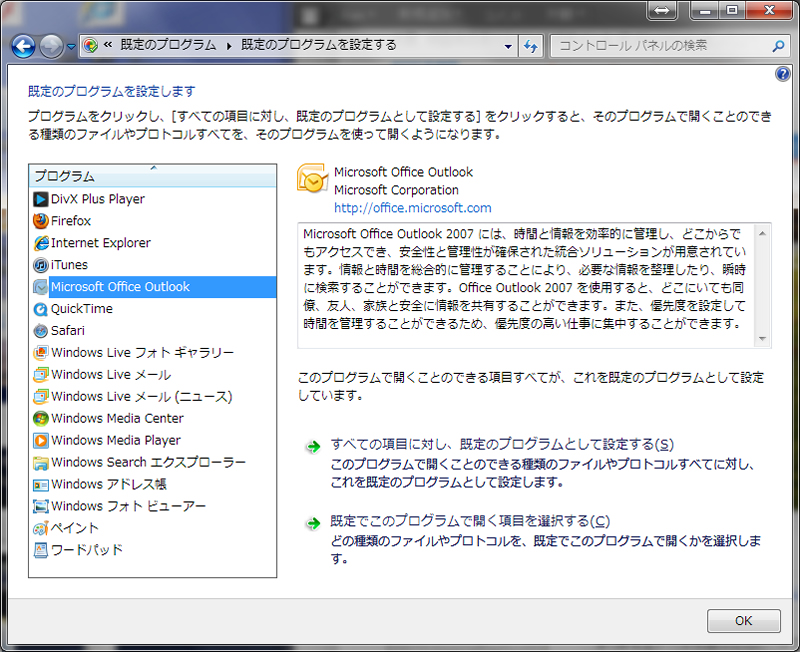
Task: Click the search magnifier icon
Action: click(778, 46)
